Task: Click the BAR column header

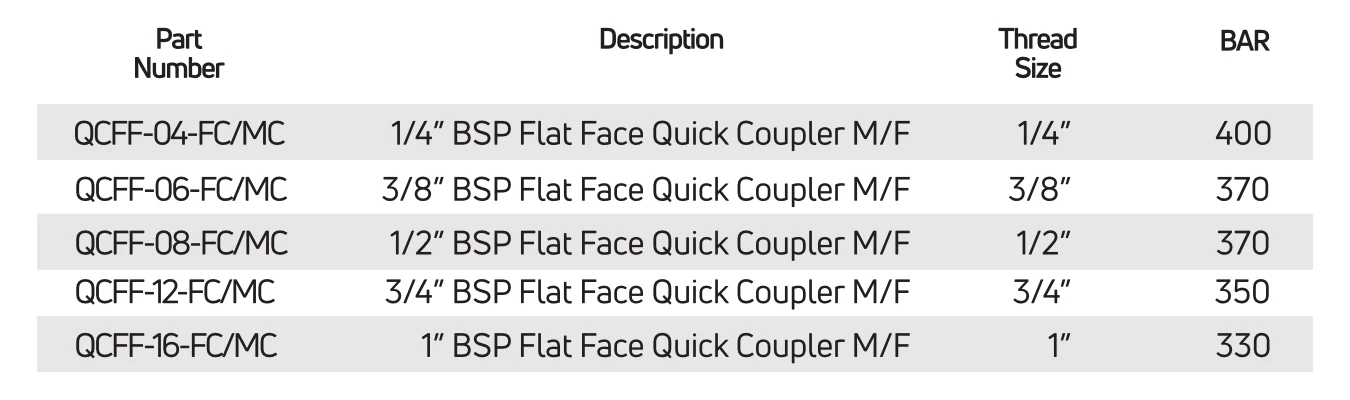Action: coord(1244,41)
